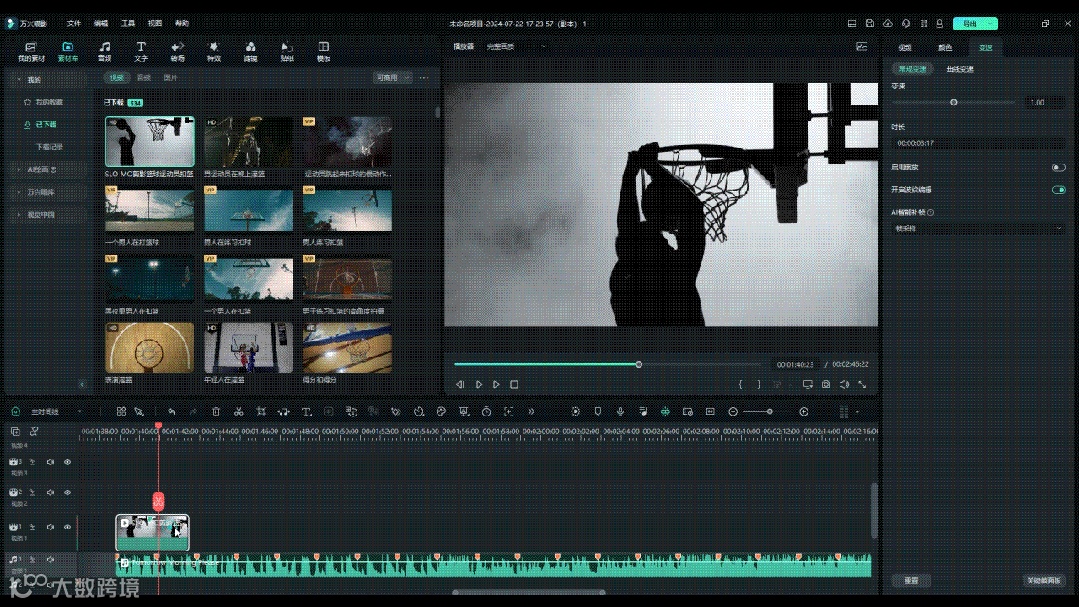The image size is (1079, 607).
Task: Click the scissors split icon in timeline toolbar
Action: point(239,411)
